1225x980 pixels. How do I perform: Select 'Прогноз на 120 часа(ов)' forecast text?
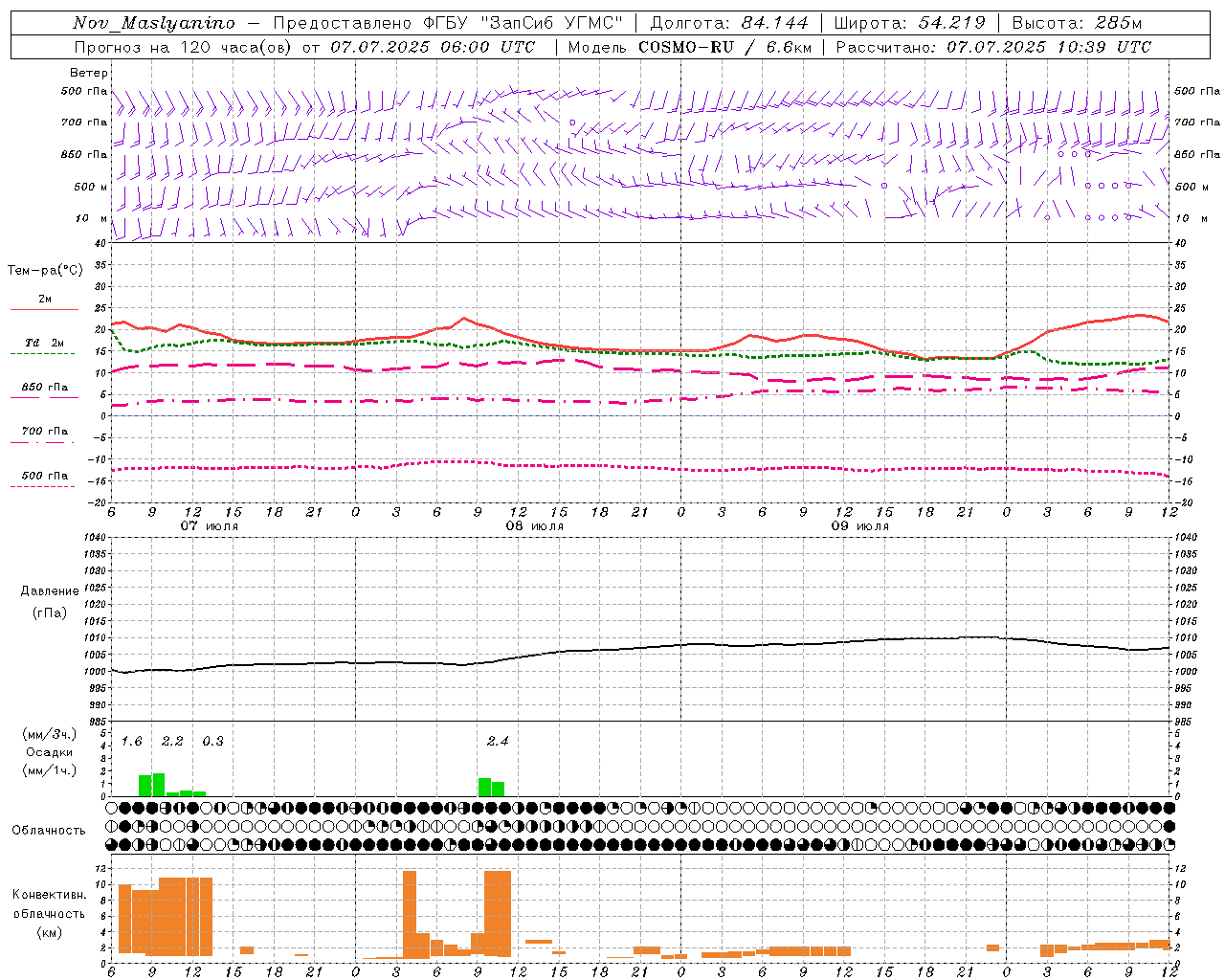(183, 47)
